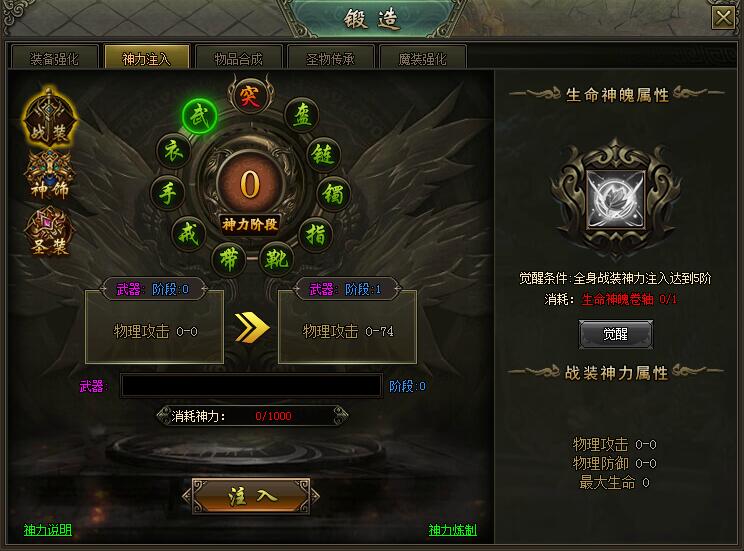Screen dimensions: 744x551
Task: Select the 靴 boots slot icon
Action: pyautogui.click(x=277, y=259)
